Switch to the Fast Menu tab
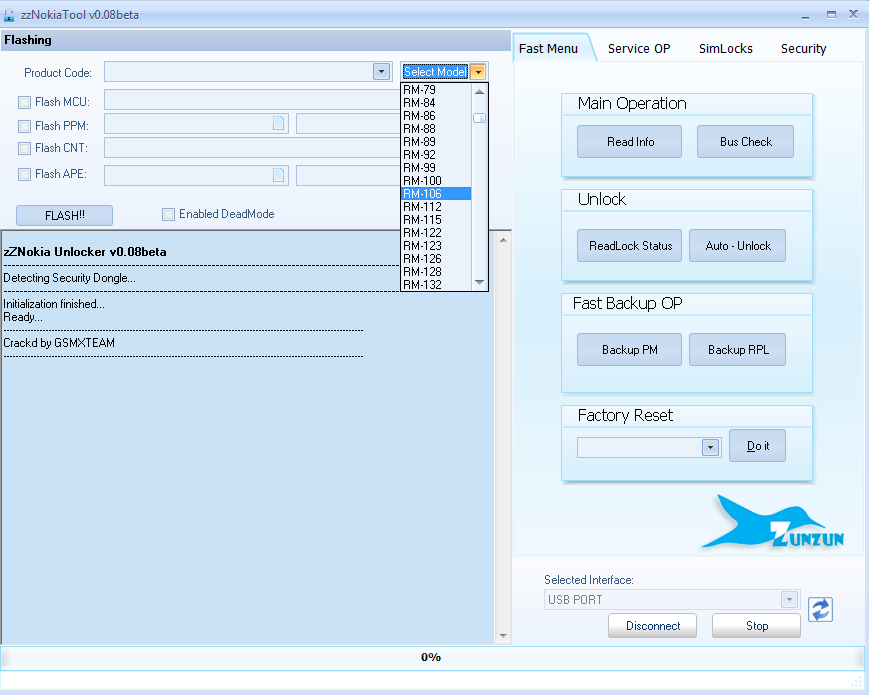The height and width of the screenshot is (695, 869). point(548,49)
